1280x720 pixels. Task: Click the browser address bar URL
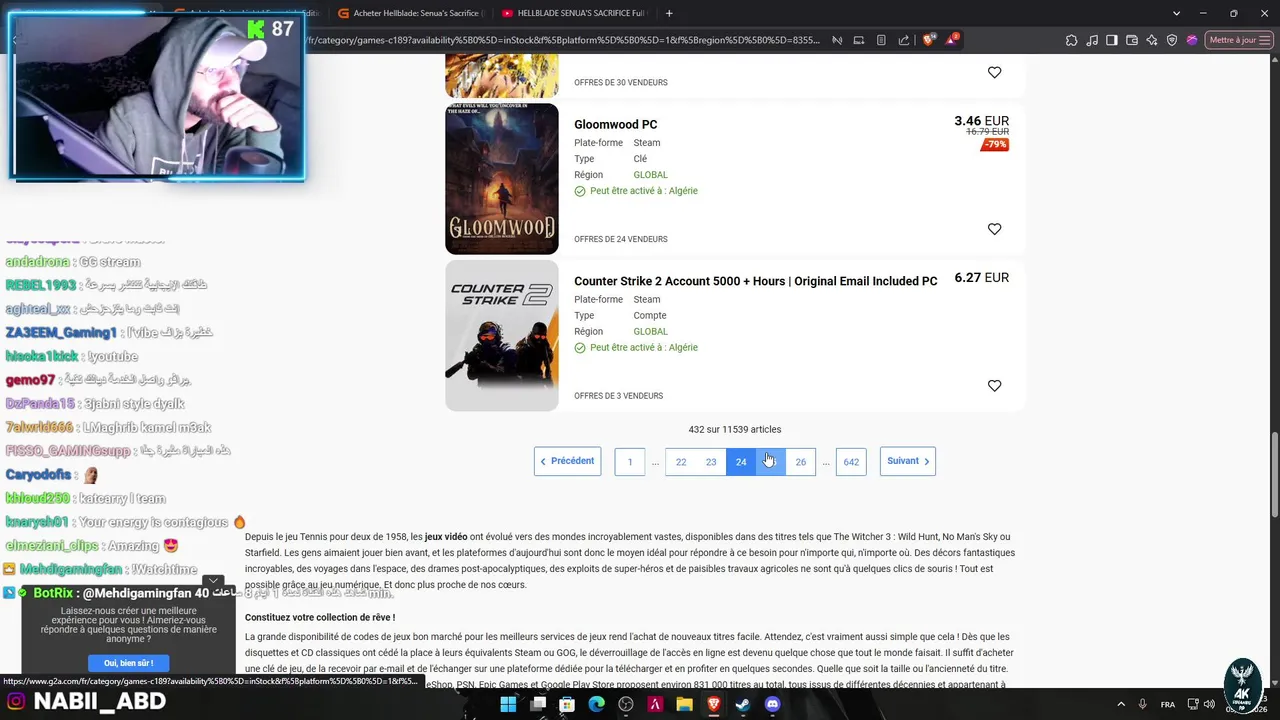pyautogui.click(x=563, y=40)
